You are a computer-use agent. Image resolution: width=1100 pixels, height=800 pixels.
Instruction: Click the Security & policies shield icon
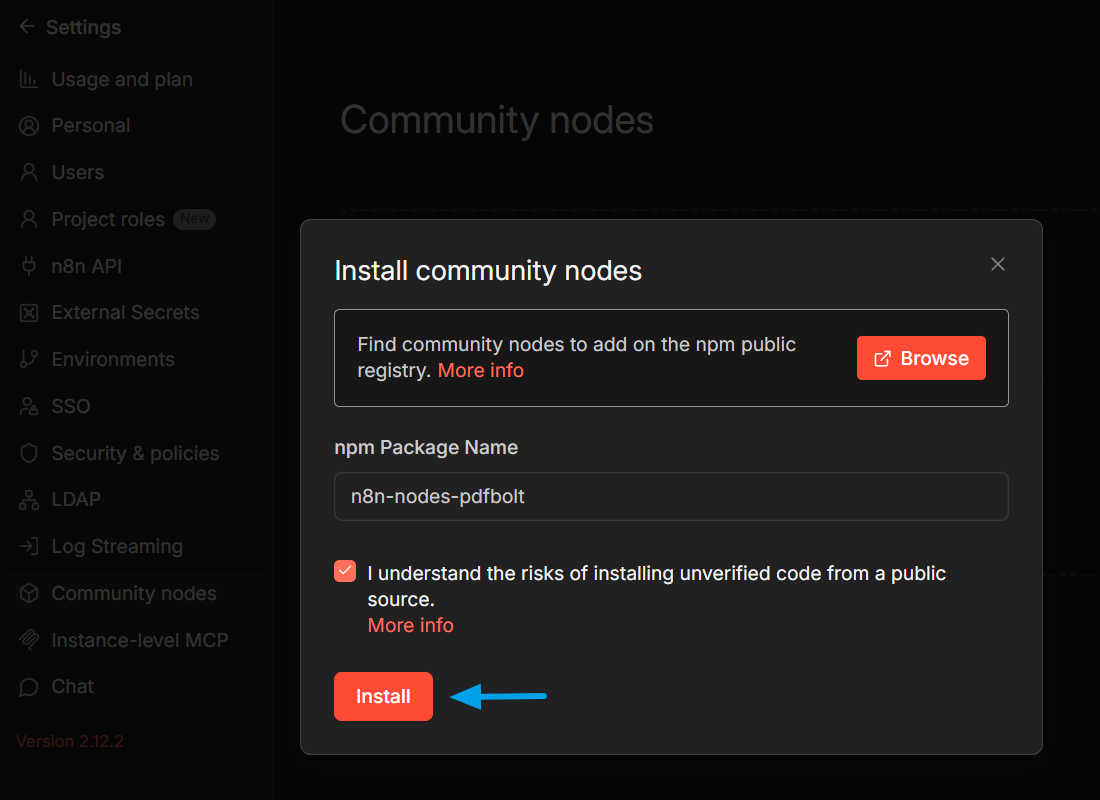pyautogui.click(x=29, y=453)
